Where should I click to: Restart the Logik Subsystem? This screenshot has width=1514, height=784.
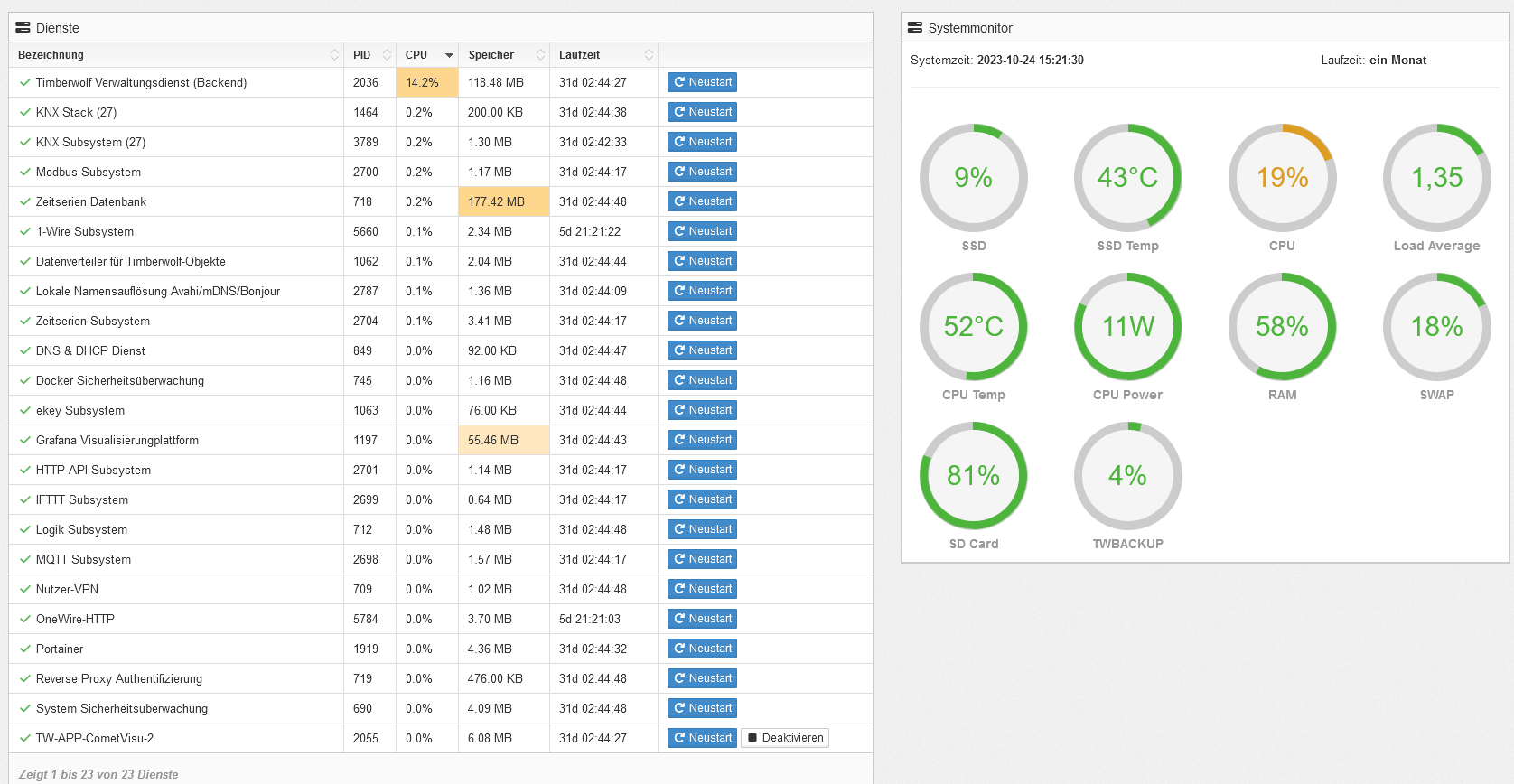702,529
